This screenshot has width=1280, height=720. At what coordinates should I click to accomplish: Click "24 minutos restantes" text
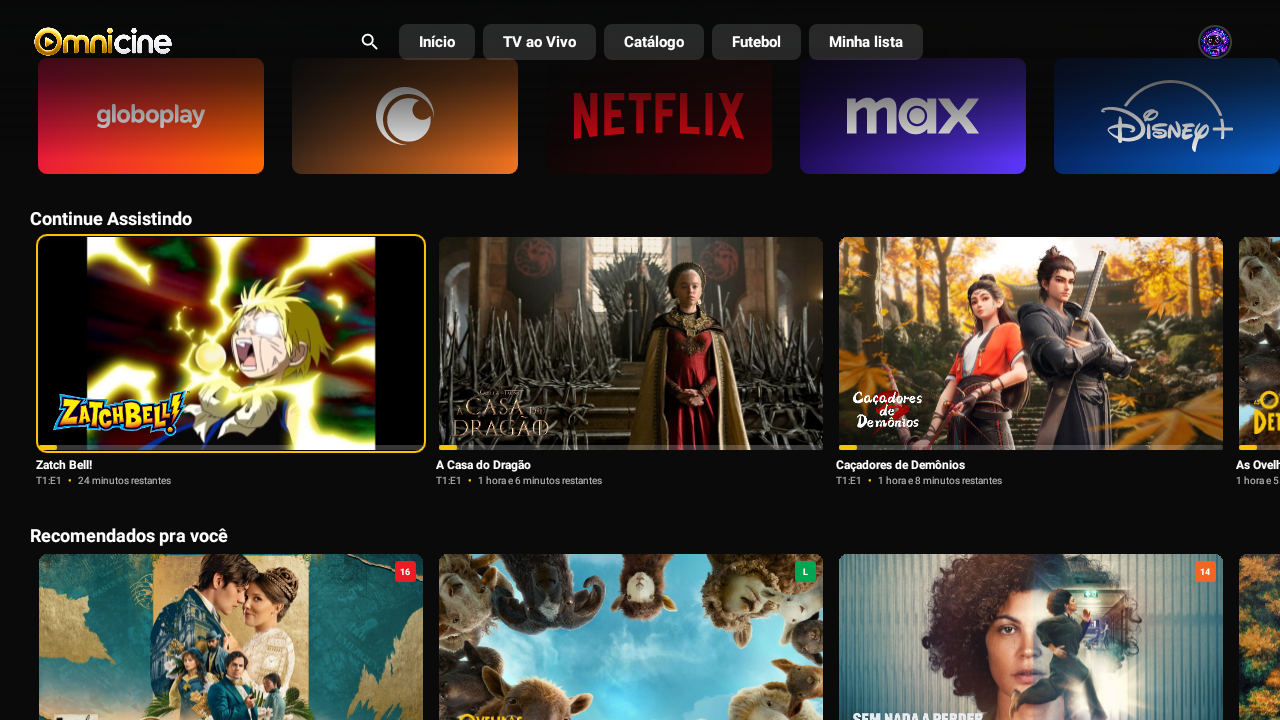pyautogui.click(x=124, y=481)
